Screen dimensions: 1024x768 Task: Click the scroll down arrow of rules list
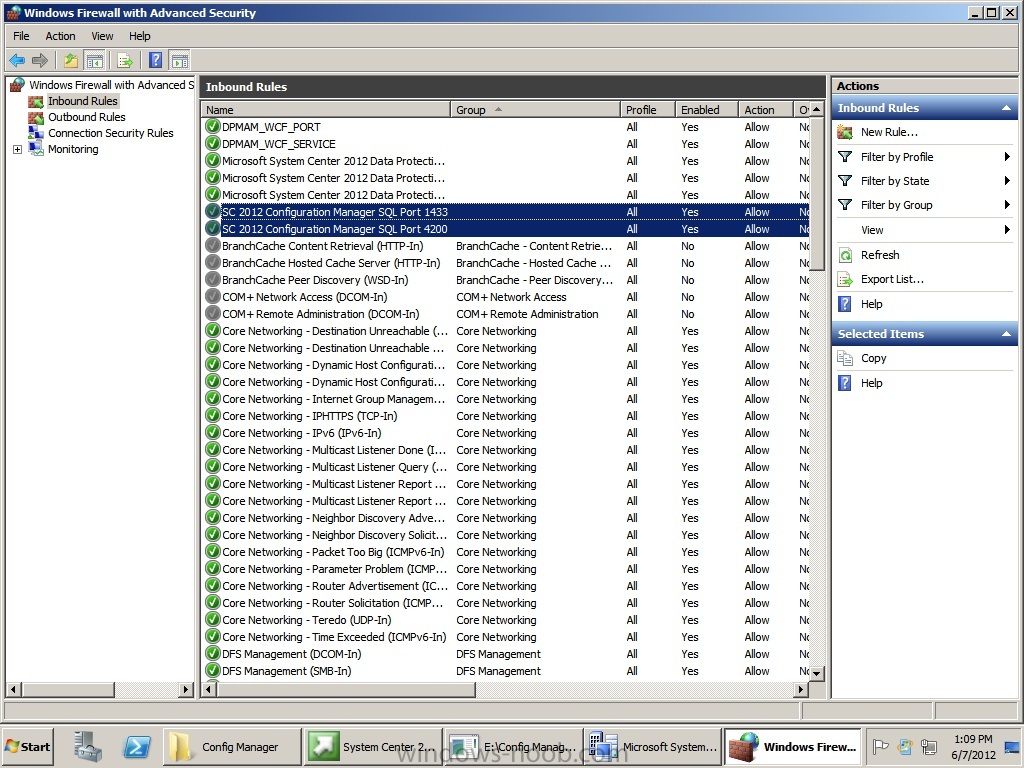816,672
